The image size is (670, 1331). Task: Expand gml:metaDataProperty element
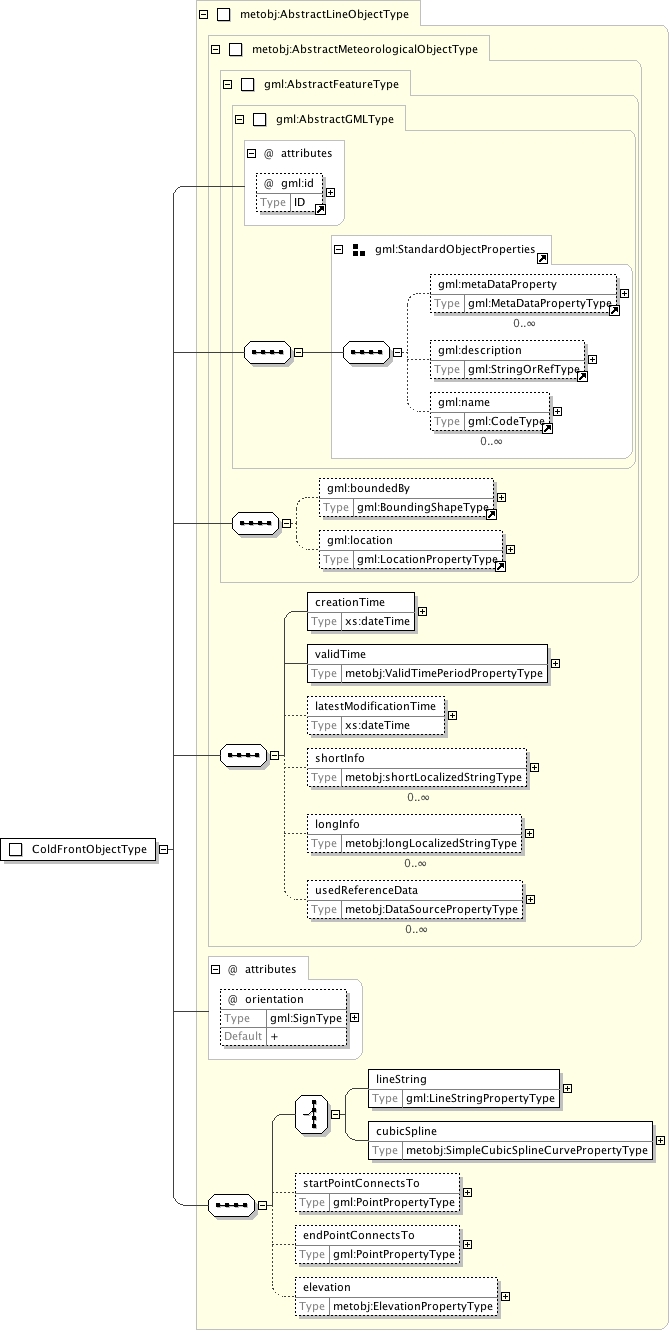coord(624,294)
